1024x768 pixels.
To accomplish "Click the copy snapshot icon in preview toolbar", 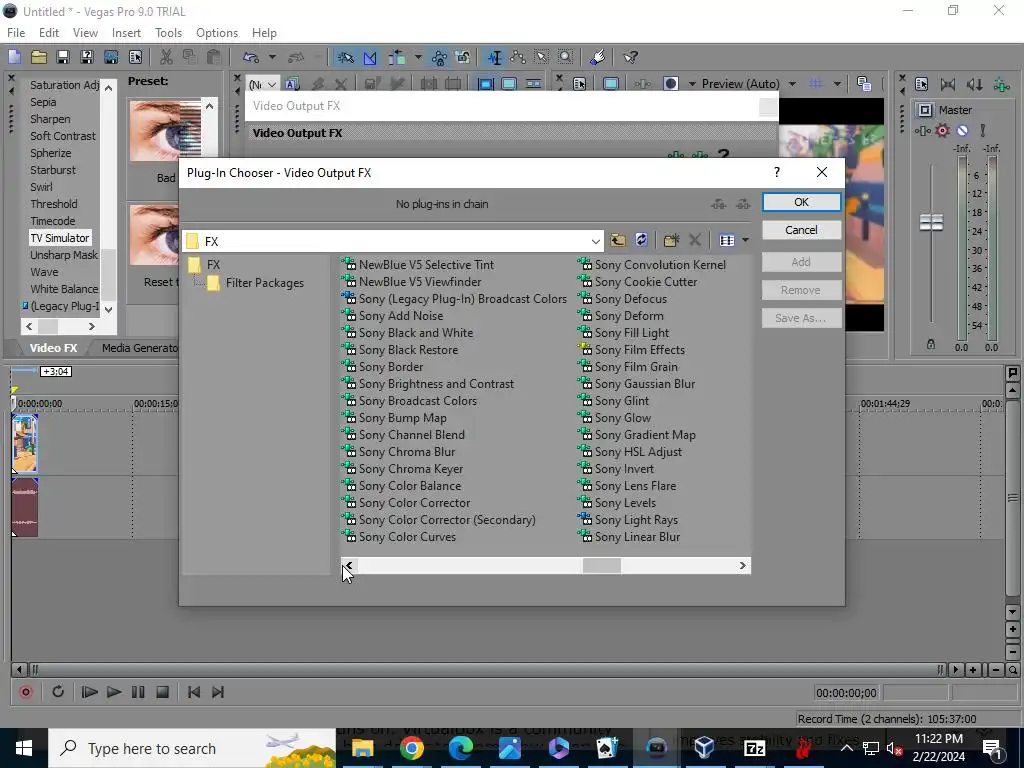I will pos(863,84).
